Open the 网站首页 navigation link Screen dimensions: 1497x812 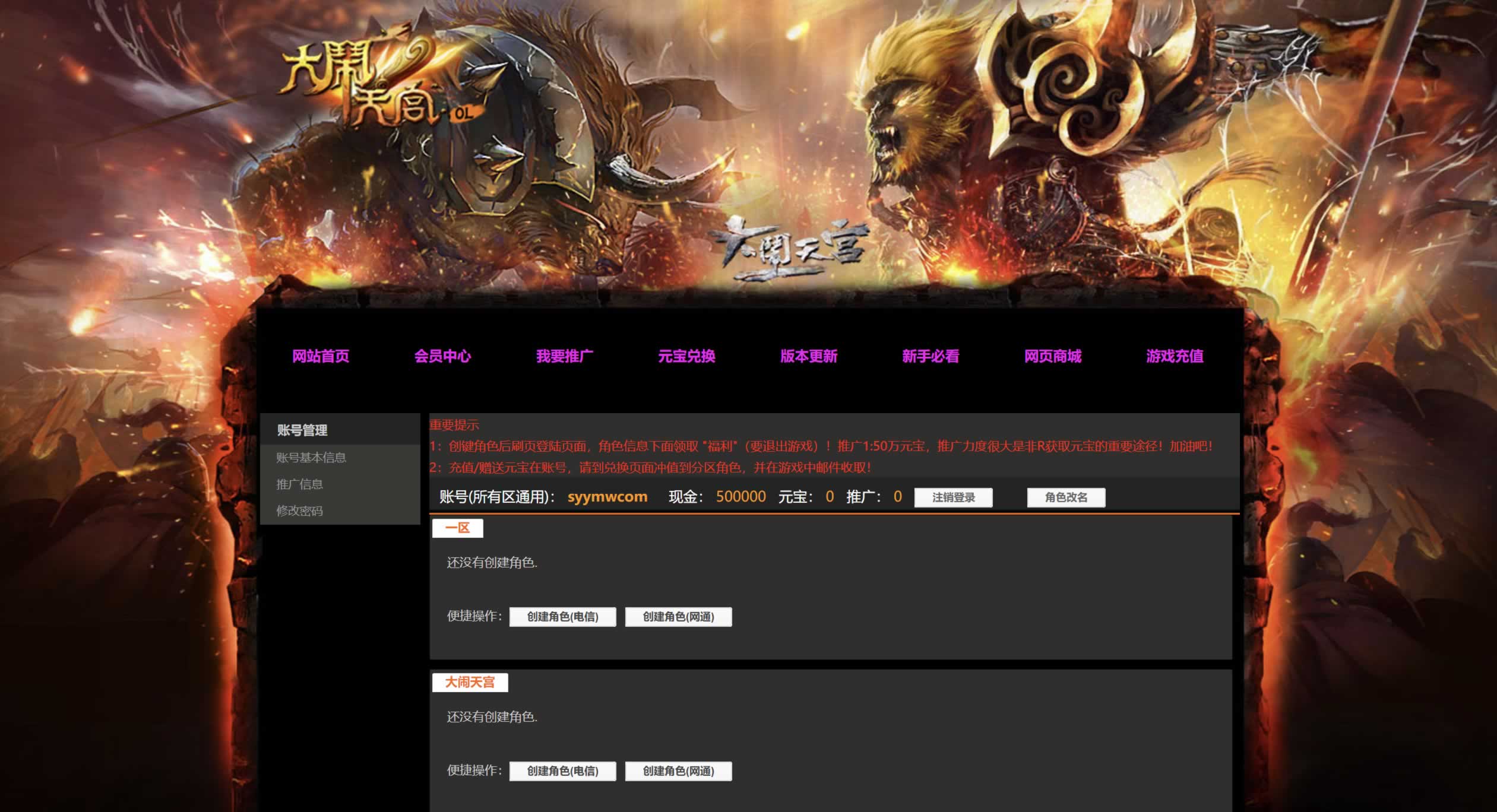321,356
